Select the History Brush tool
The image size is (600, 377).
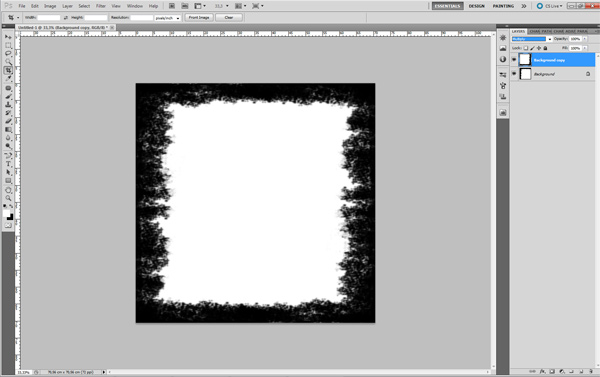pyautogui.click(x=8, y=113)
